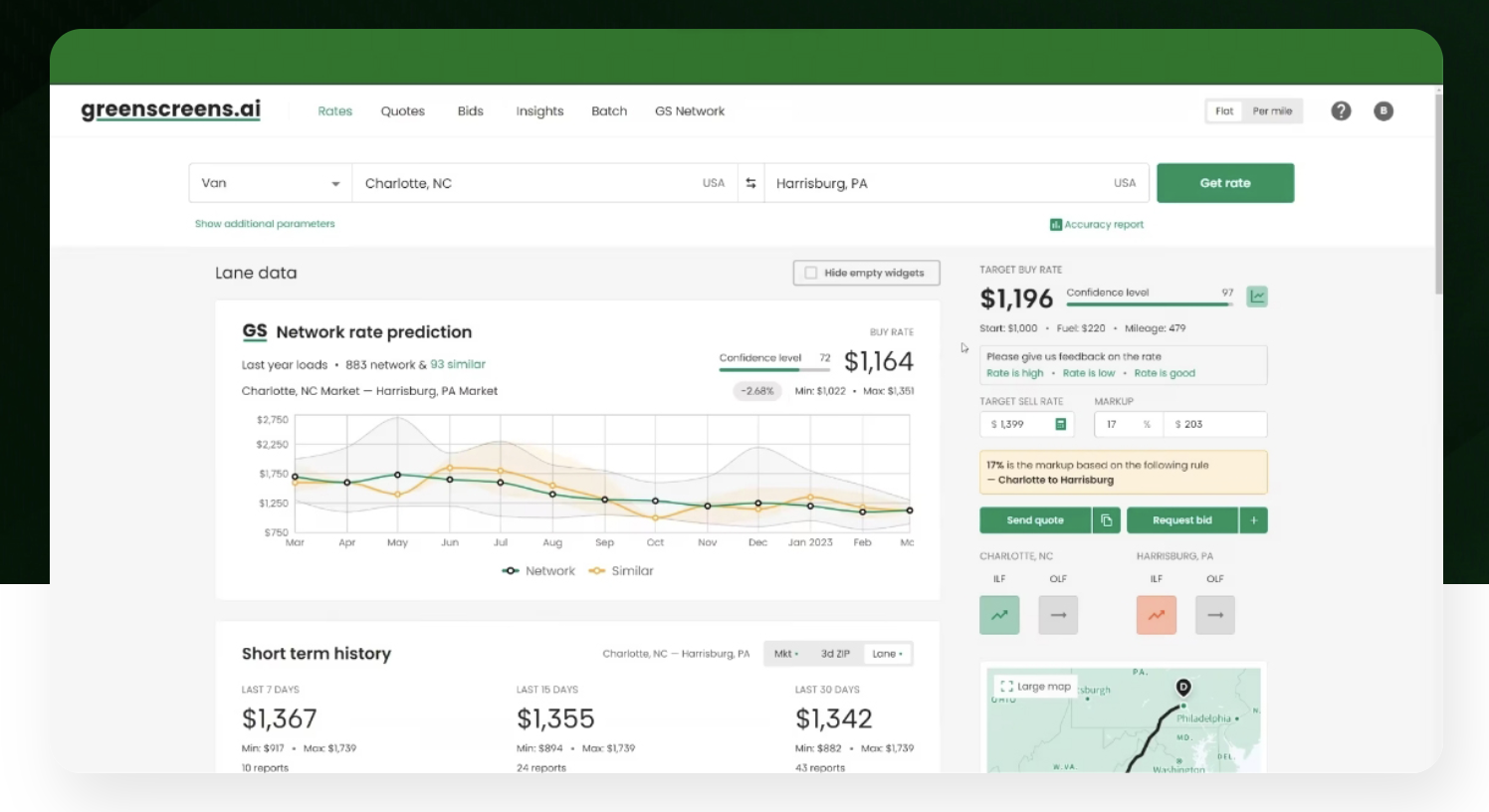The image size is (1489, 812).
Task: Click the help question mark icon
Action: point(1341,111)
